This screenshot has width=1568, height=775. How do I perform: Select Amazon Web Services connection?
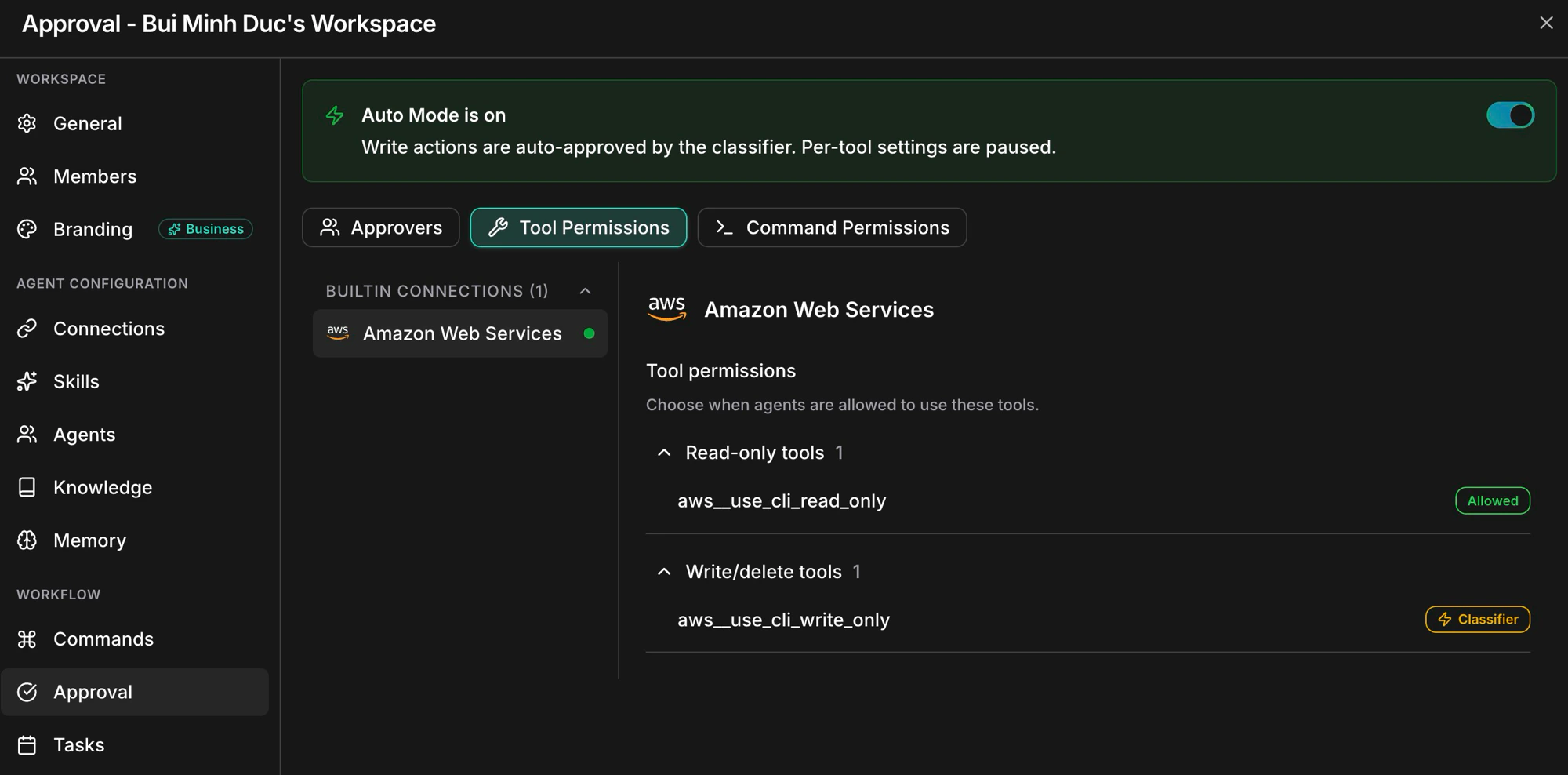[x=460, y=333]
